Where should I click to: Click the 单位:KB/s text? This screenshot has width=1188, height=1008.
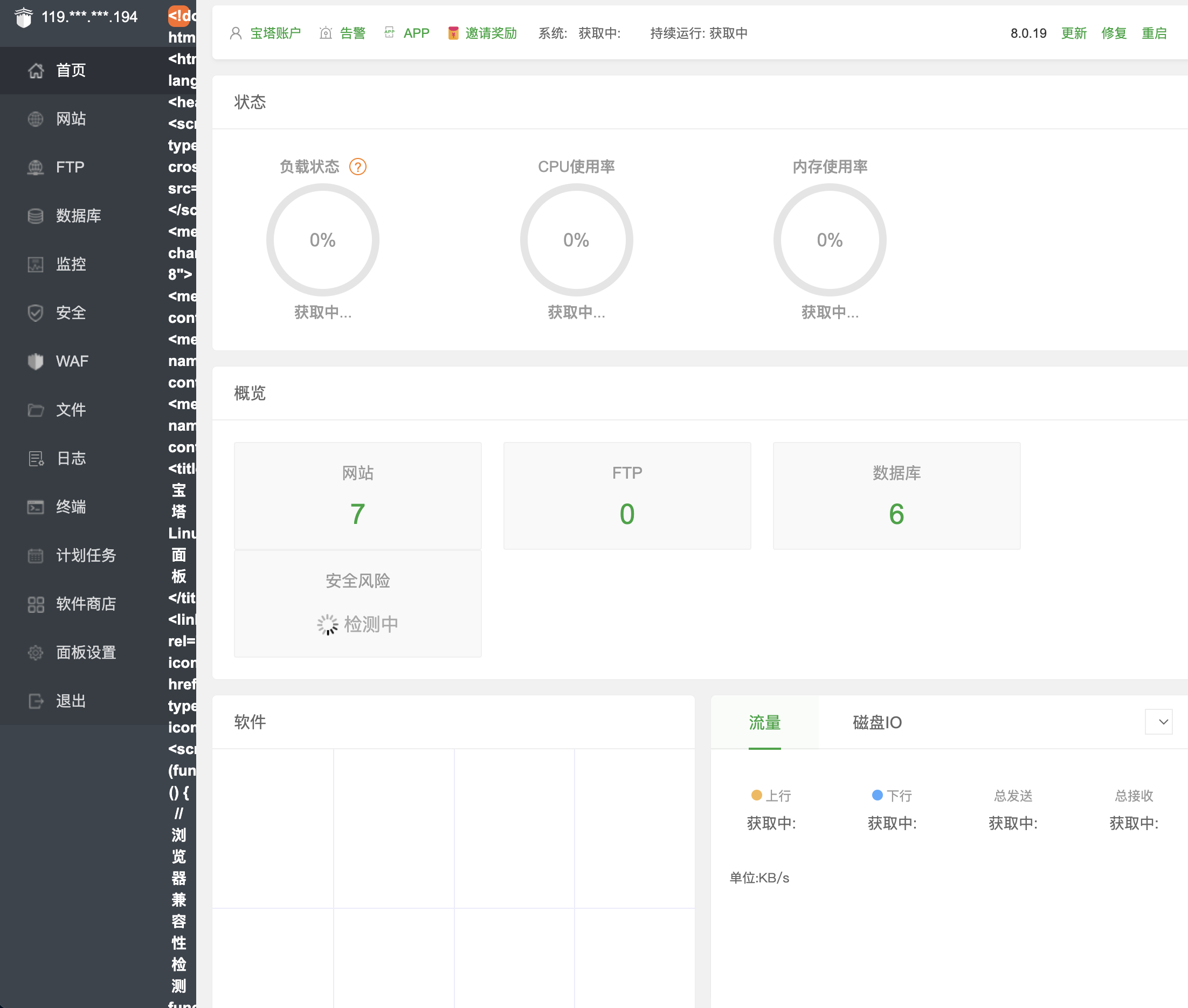coord(759,878)
